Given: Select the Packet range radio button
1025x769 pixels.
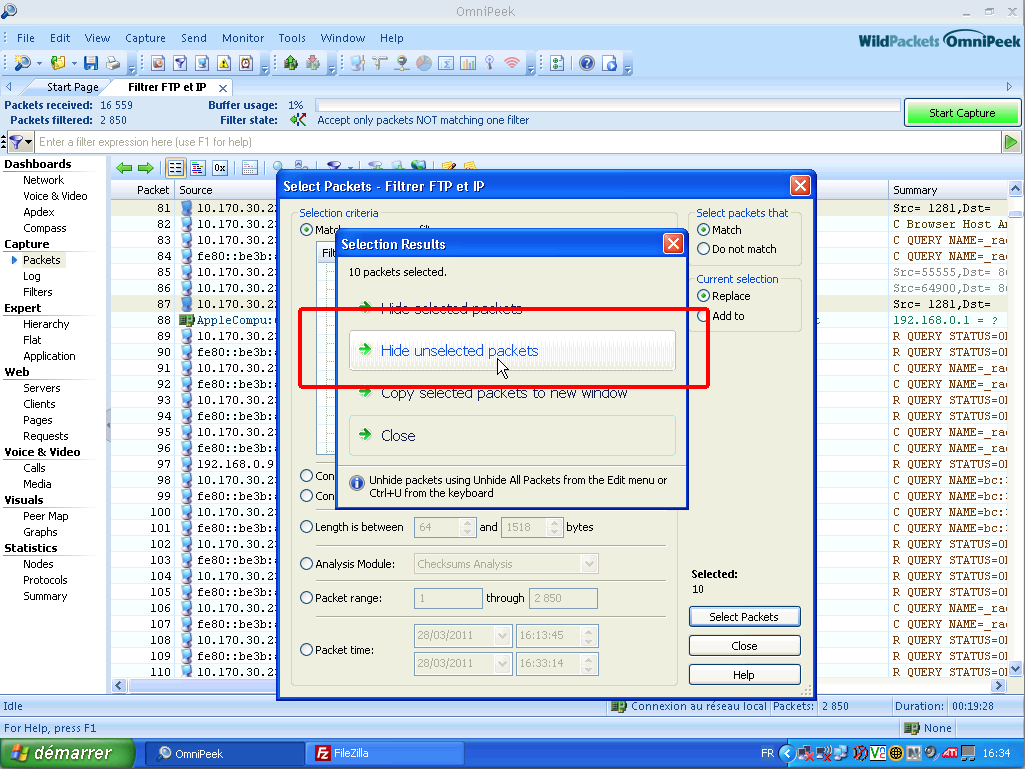Looking at the screenshot, I should coord(306,597).
